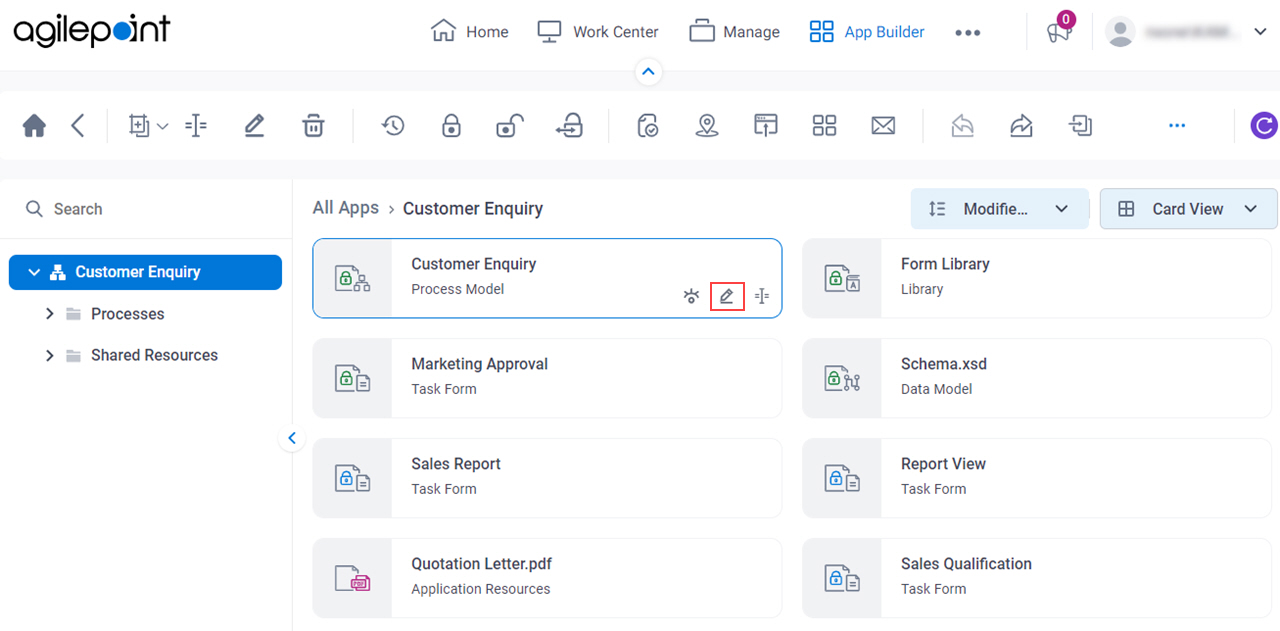
Task: Open the Modified sort dropdown
Action: [999, 209]
